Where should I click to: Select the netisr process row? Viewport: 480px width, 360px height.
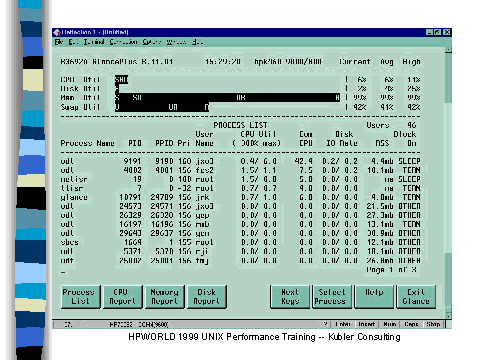pos(240,179)
